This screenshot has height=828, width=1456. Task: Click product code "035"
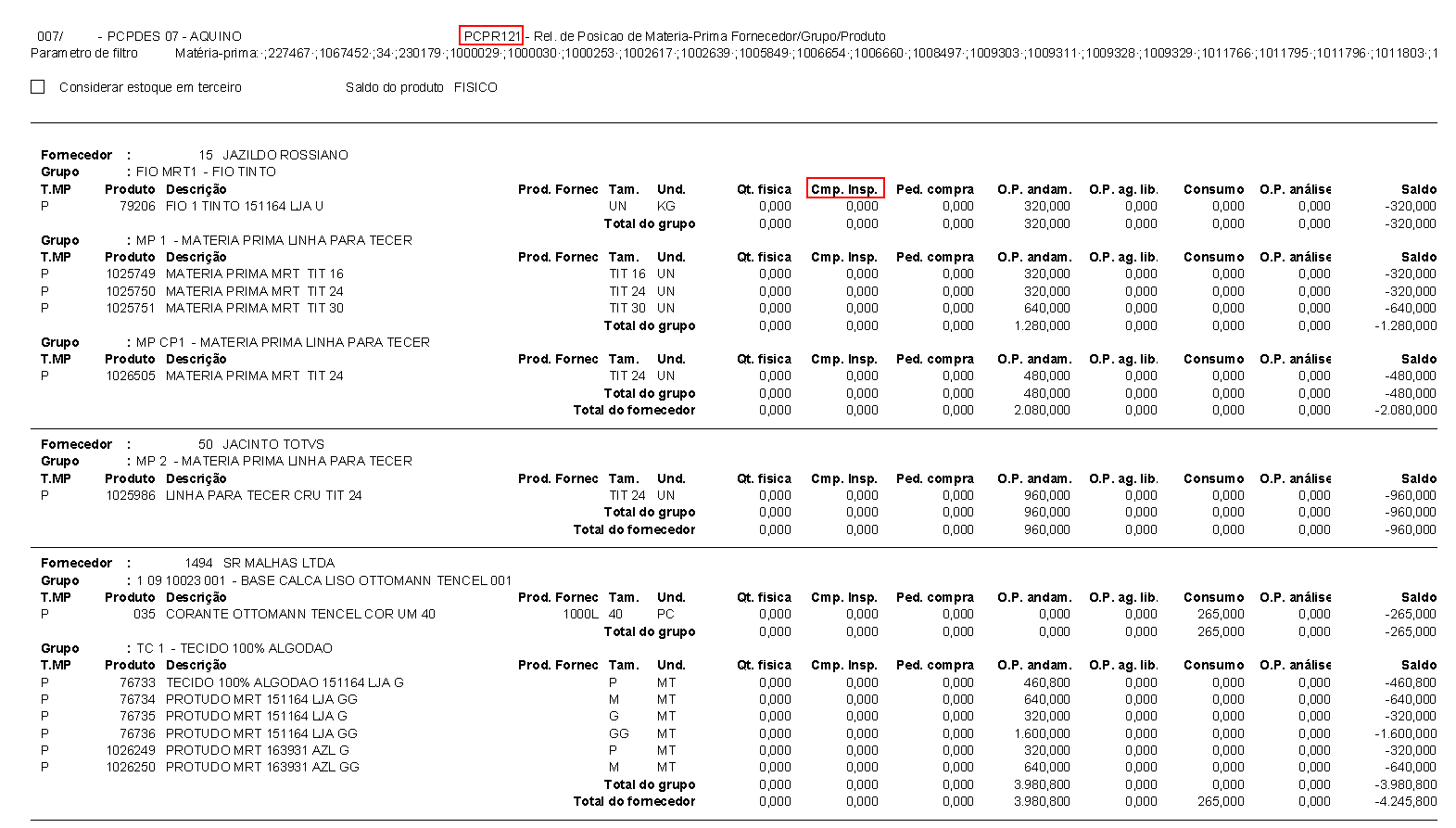click(145, 614)
